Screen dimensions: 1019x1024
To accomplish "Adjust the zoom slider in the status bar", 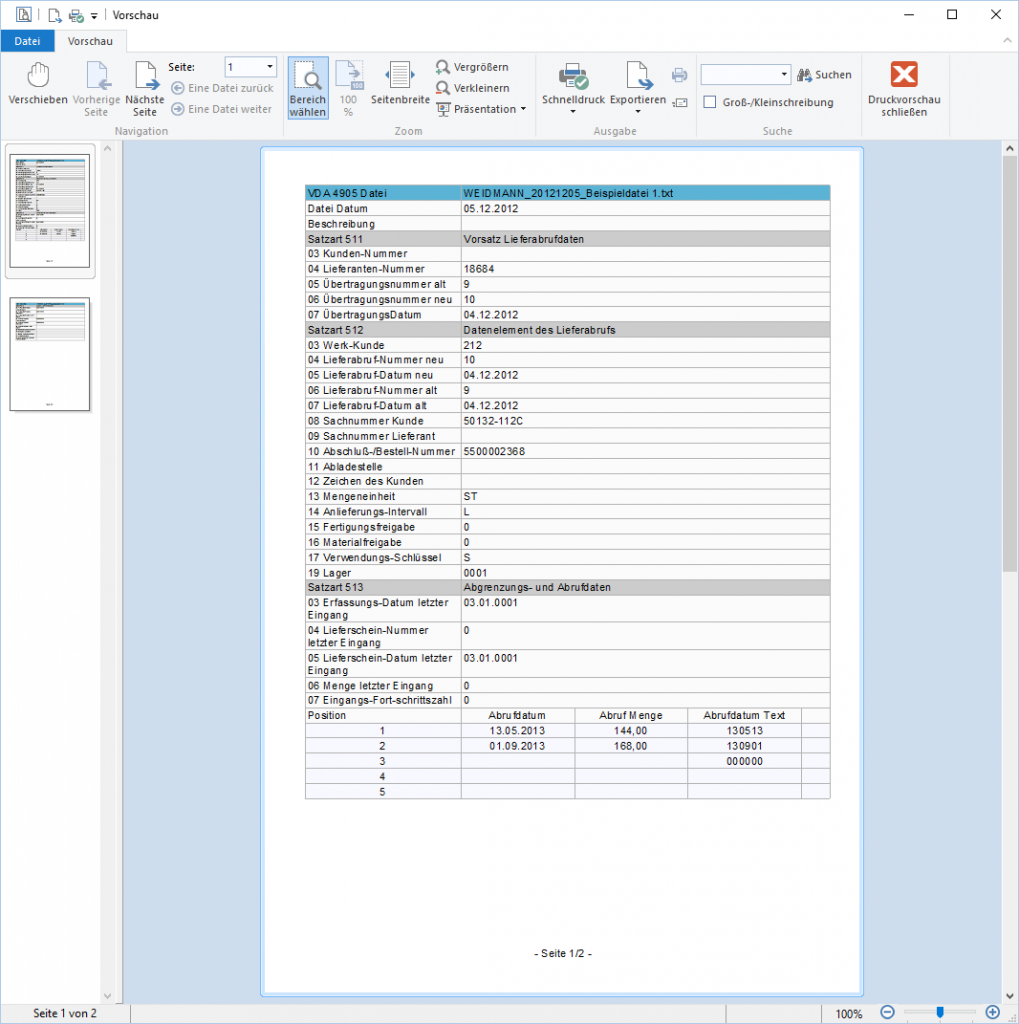I will [x=938, y=1012].
